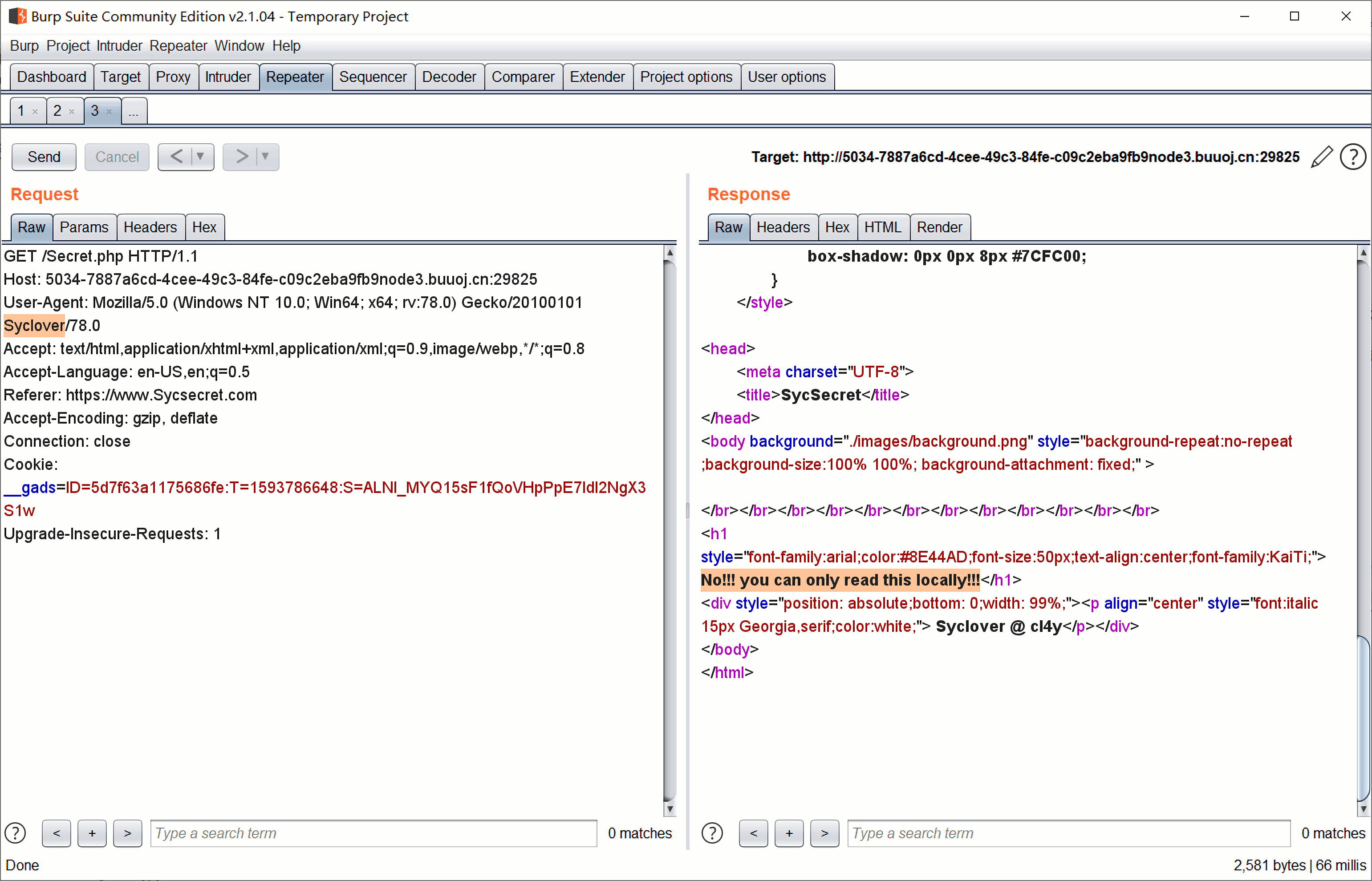
Task: Click request pane scrollbar up arrow
Action: point(670,252)
